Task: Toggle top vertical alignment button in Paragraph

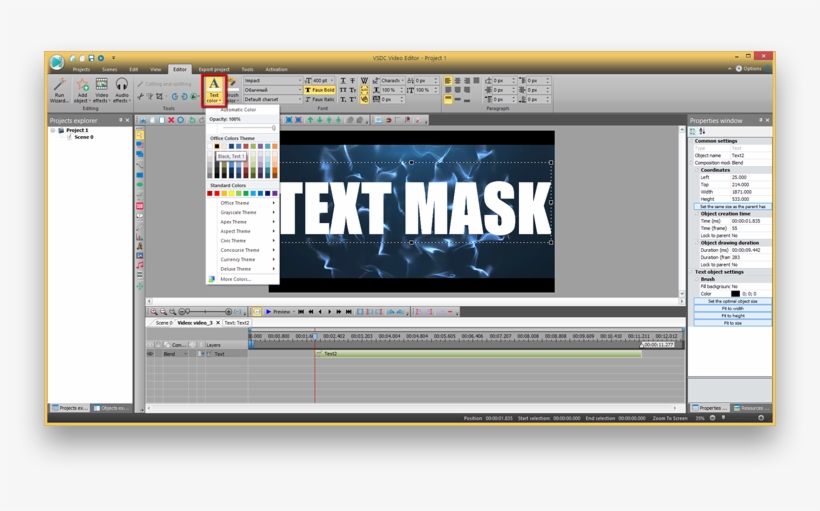Action: pos(448,99)
